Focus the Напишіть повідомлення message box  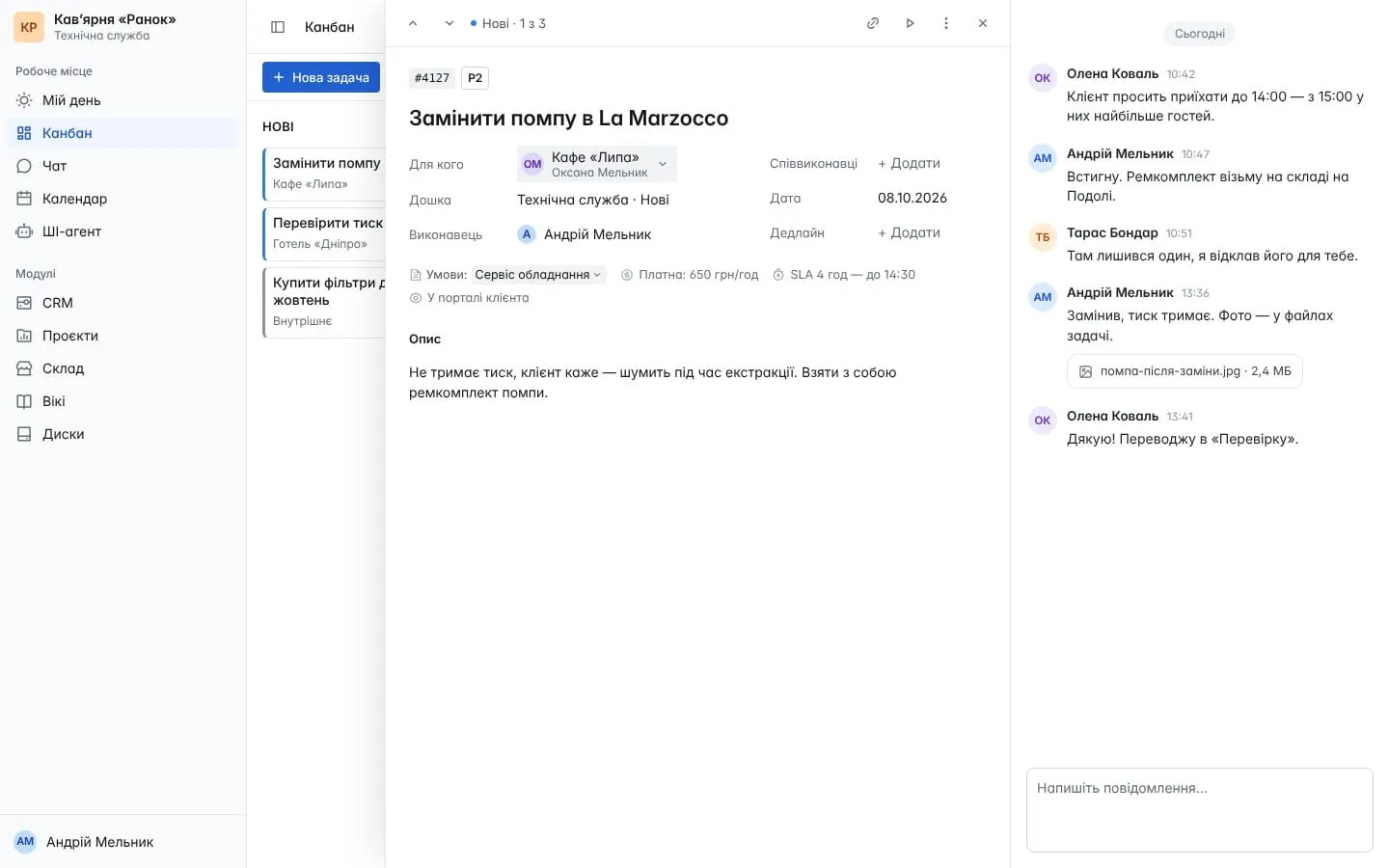[1200, 810]
